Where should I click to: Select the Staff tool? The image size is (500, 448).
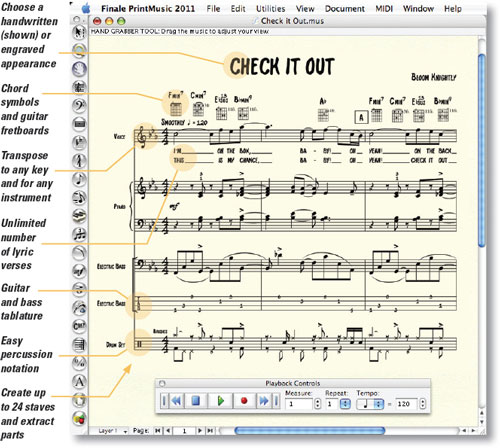79,87
